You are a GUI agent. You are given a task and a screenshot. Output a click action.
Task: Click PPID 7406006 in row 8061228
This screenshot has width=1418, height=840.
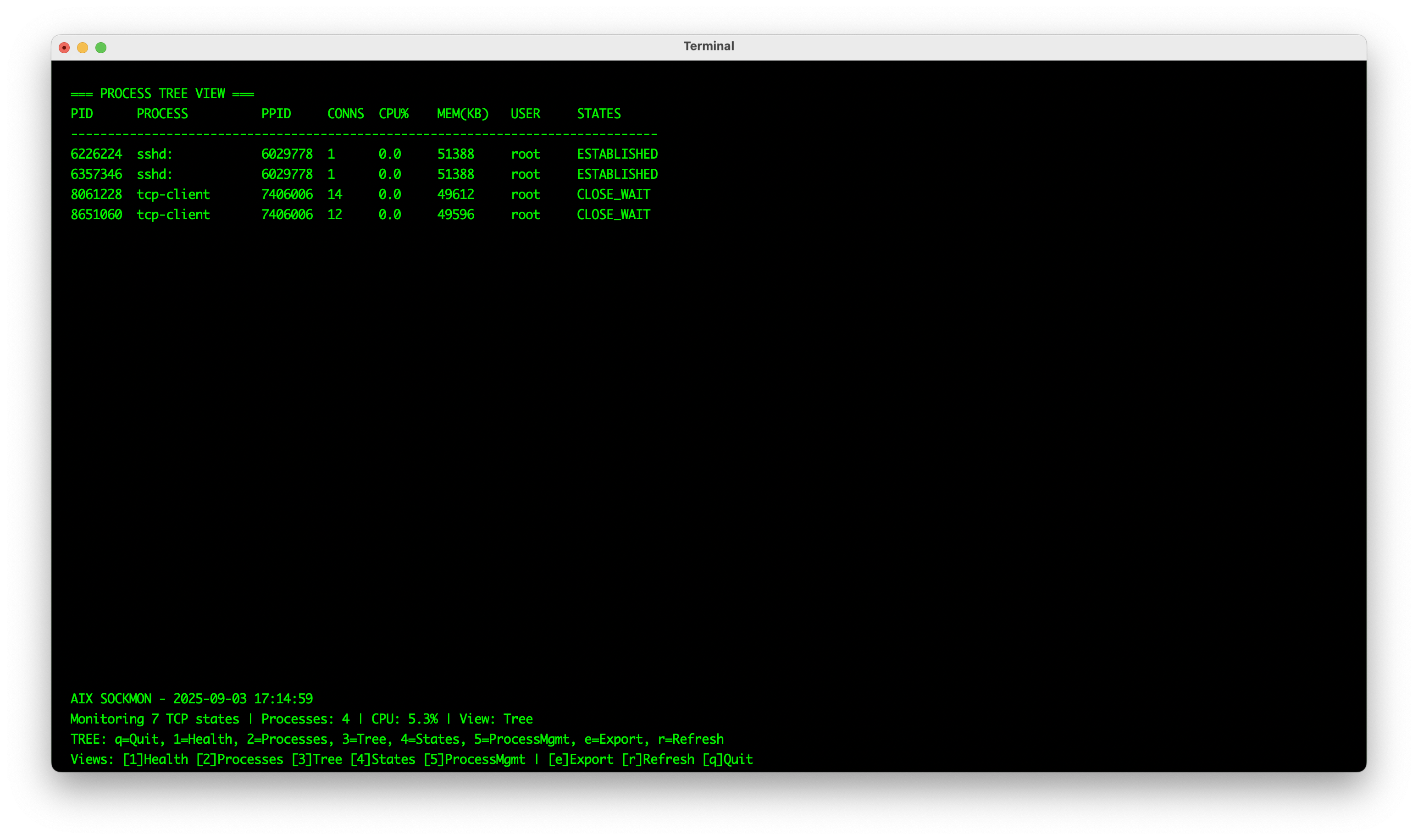tap(287, 195)
